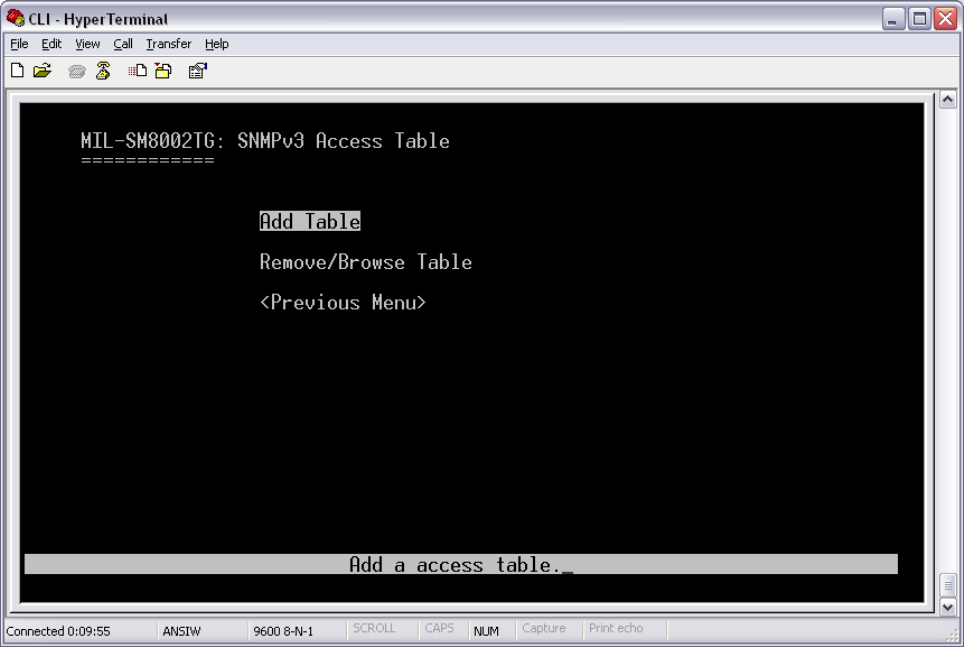The image size is (964, 647).
Task: Click the scrollbar up arrow
Action: (x=947, y=100)
